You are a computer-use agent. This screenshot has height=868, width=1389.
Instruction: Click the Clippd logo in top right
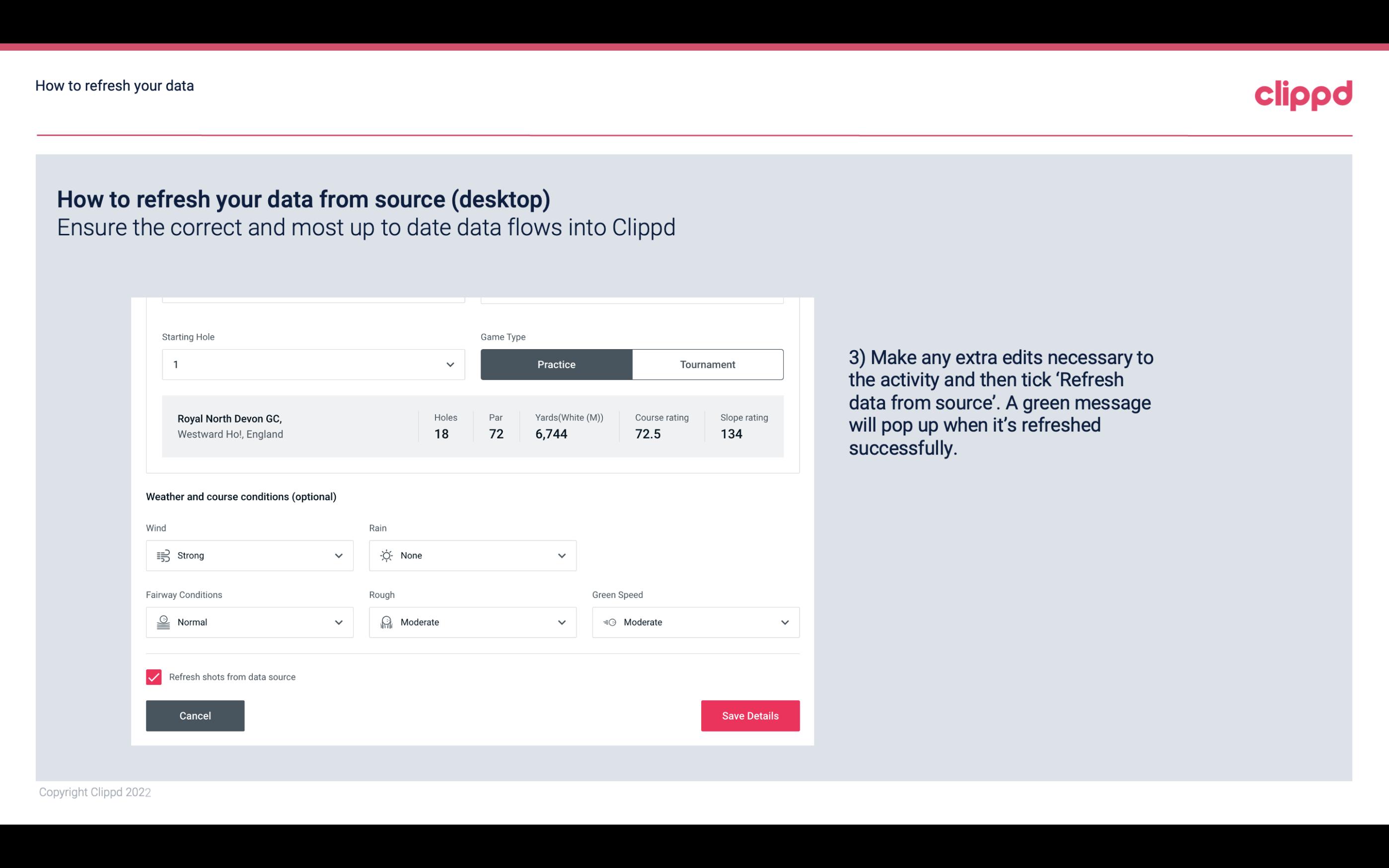pyautogui.click(x=1303, y=93)
